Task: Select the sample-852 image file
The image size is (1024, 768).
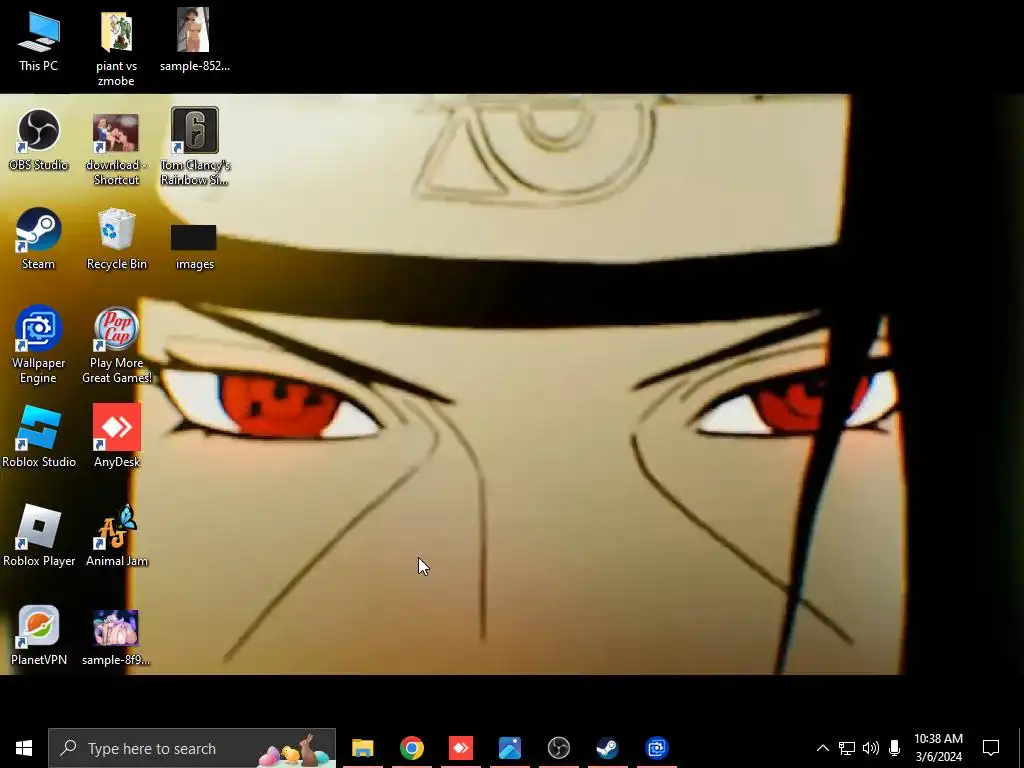Action: 194,41
